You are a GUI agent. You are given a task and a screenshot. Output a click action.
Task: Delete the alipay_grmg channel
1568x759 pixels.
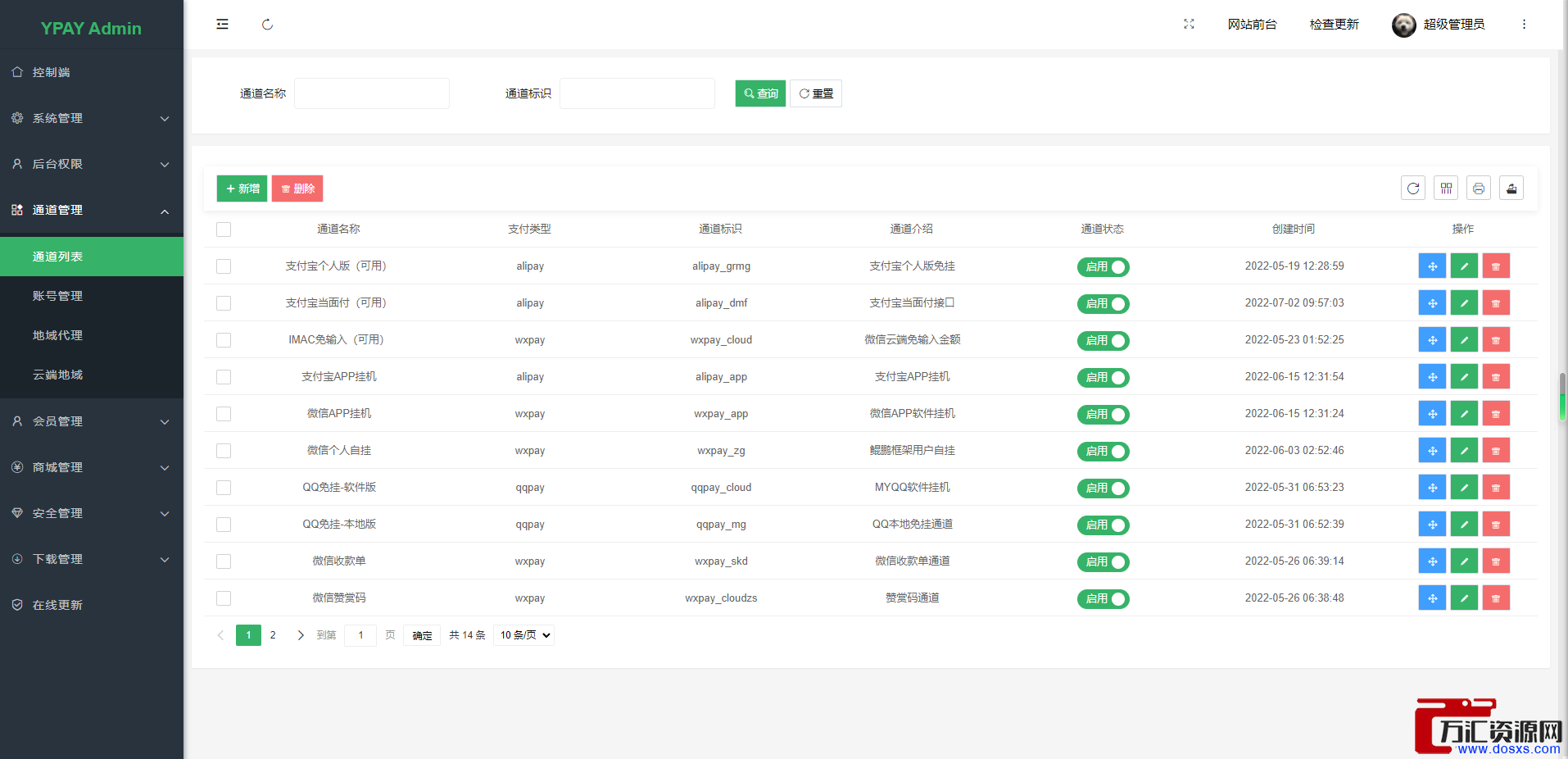click(1496, 266)
